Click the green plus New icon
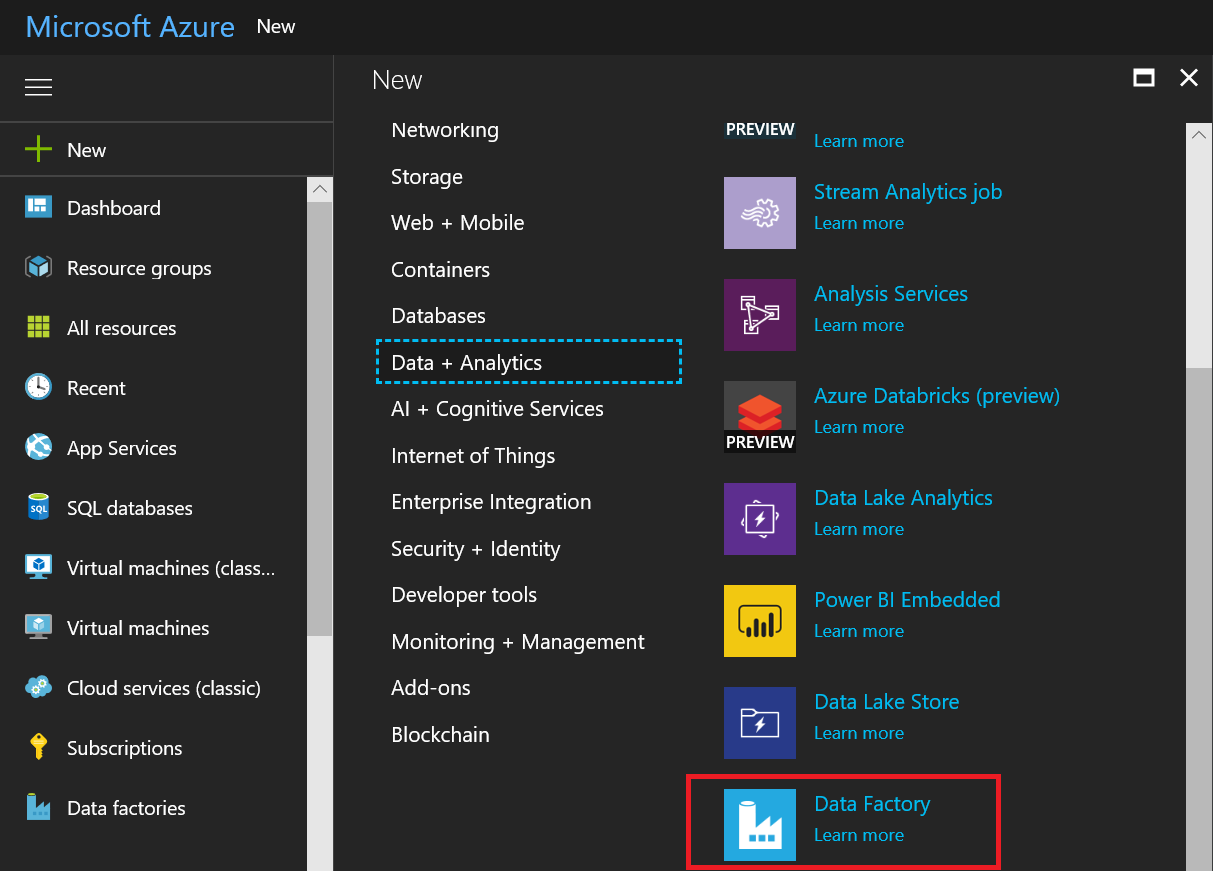1213x871 pixels. pyautogui.click(x=38, y=150)
